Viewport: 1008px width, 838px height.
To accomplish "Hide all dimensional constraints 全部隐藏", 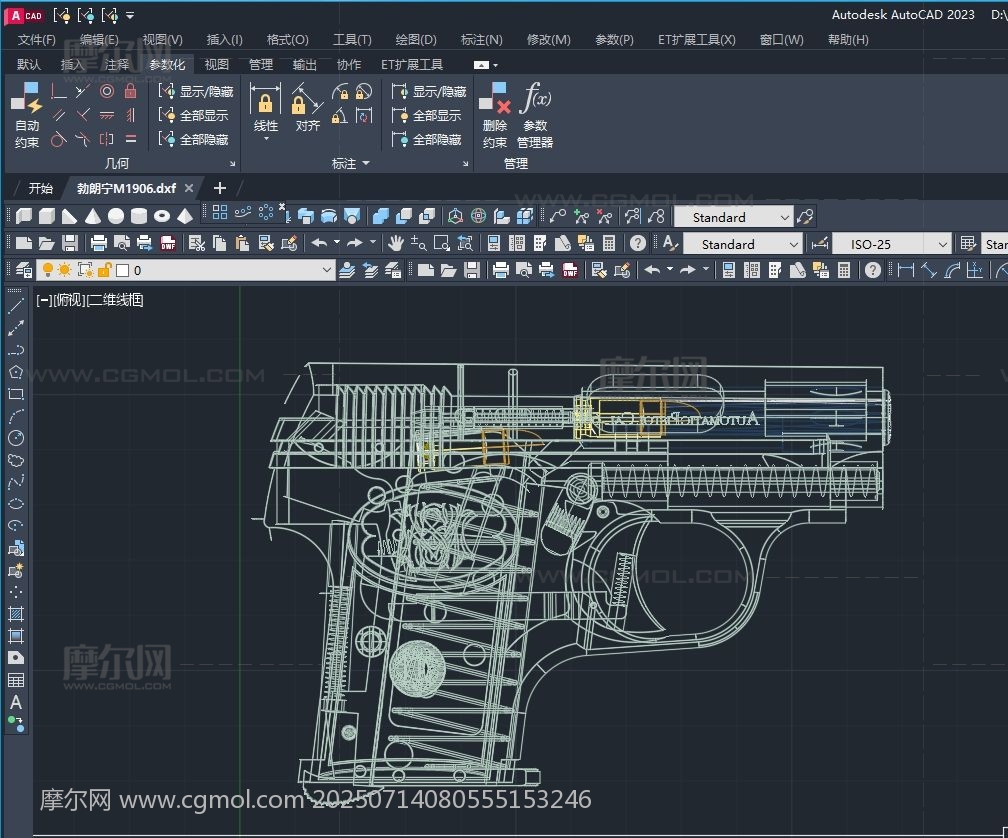I will (426, 139).
